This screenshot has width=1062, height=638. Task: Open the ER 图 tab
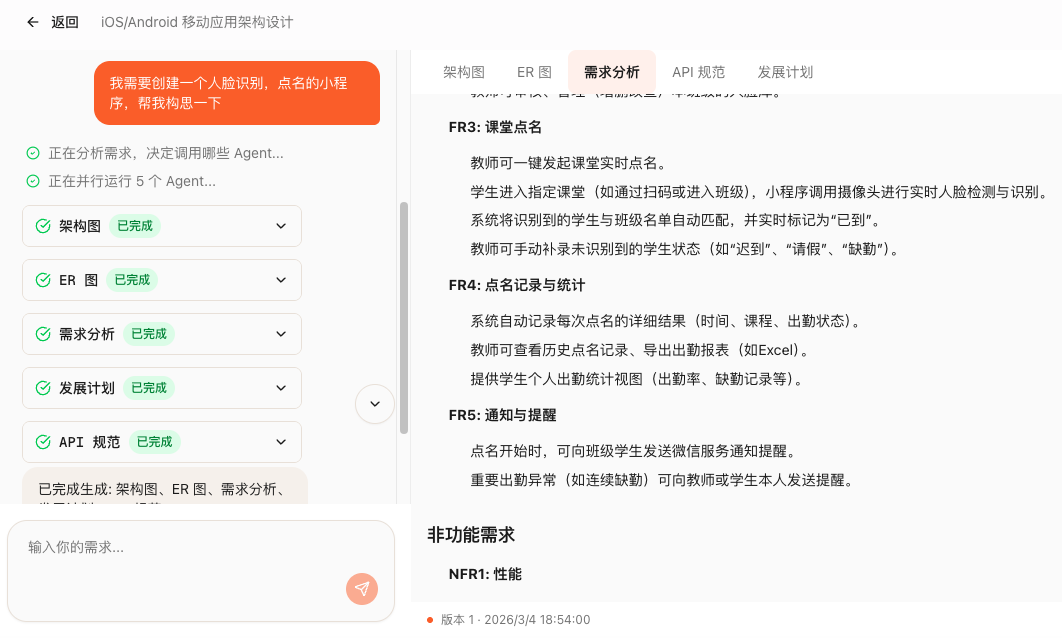coord(534,72)
